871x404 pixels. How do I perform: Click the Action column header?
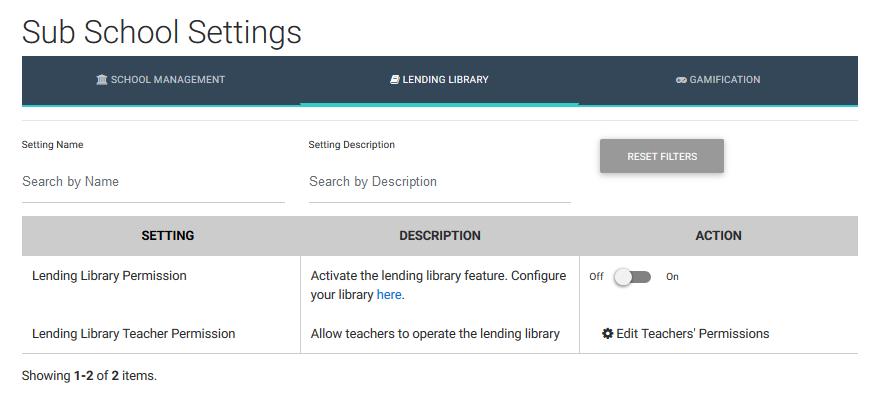pyautogui.click(x=718, y=236)
